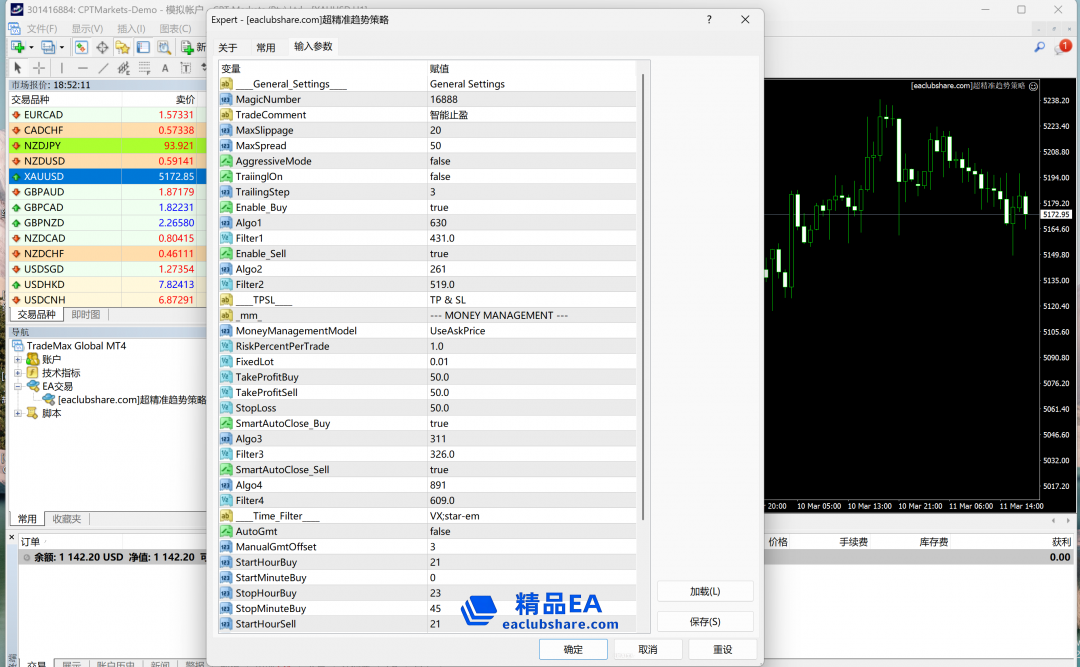The width and height of the screenshot is (1080, 667).
Task: Expand the 账户 tree node
Action: (18, 359)
